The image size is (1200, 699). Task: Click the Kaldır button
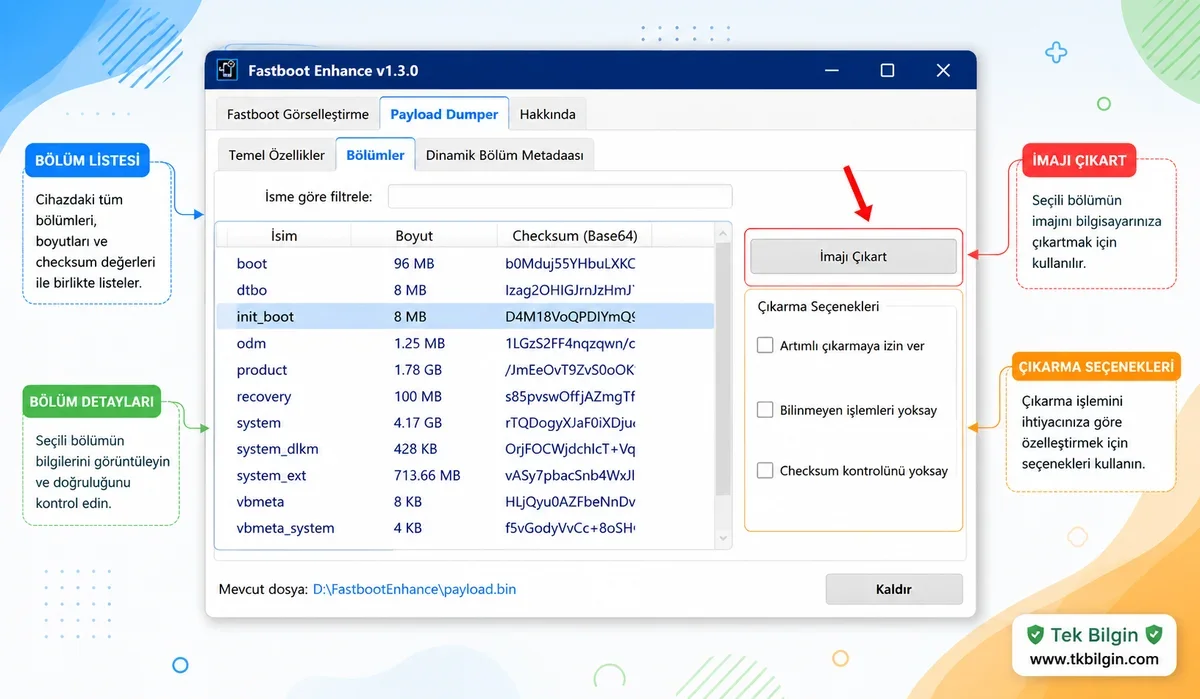pos(894,589)
